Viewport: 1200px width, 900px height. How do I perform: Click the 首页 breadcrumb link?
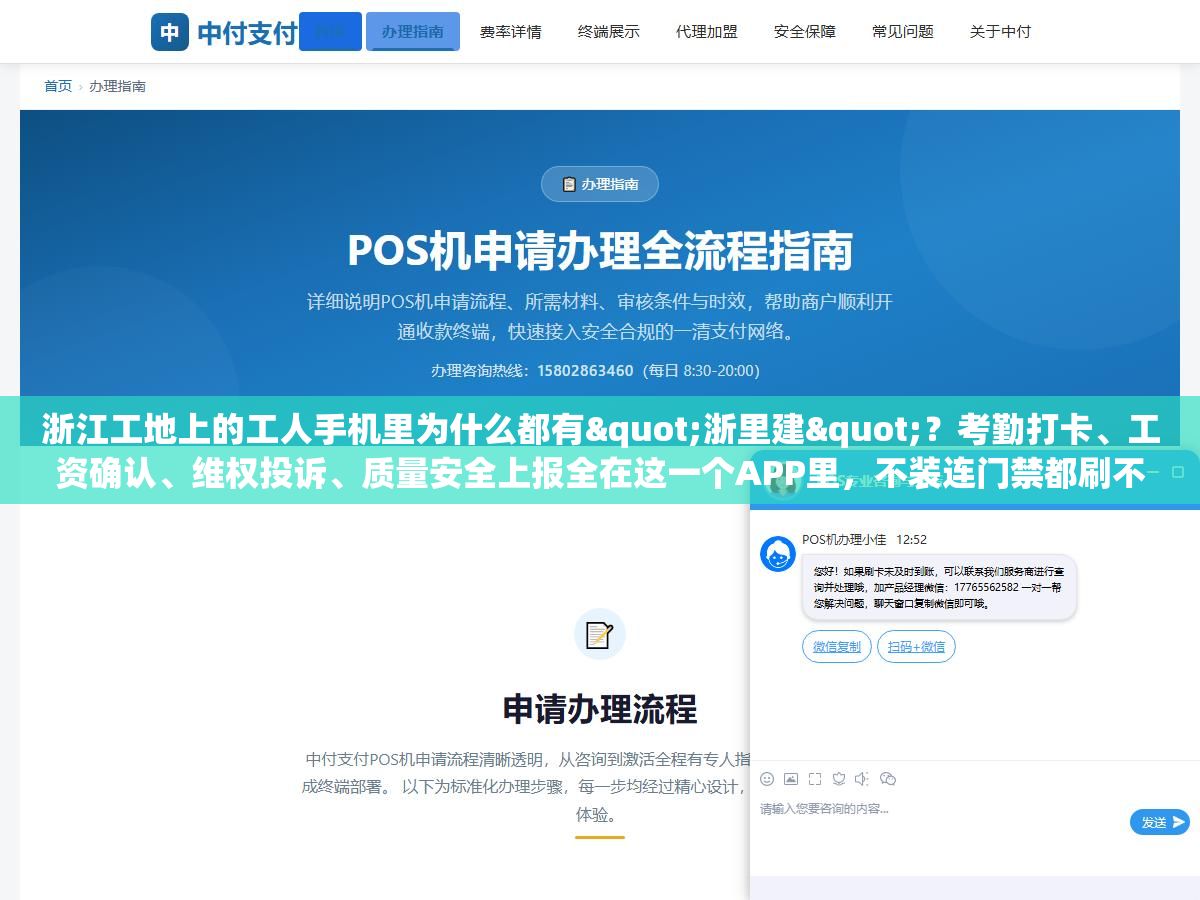[x=58, y=86]
